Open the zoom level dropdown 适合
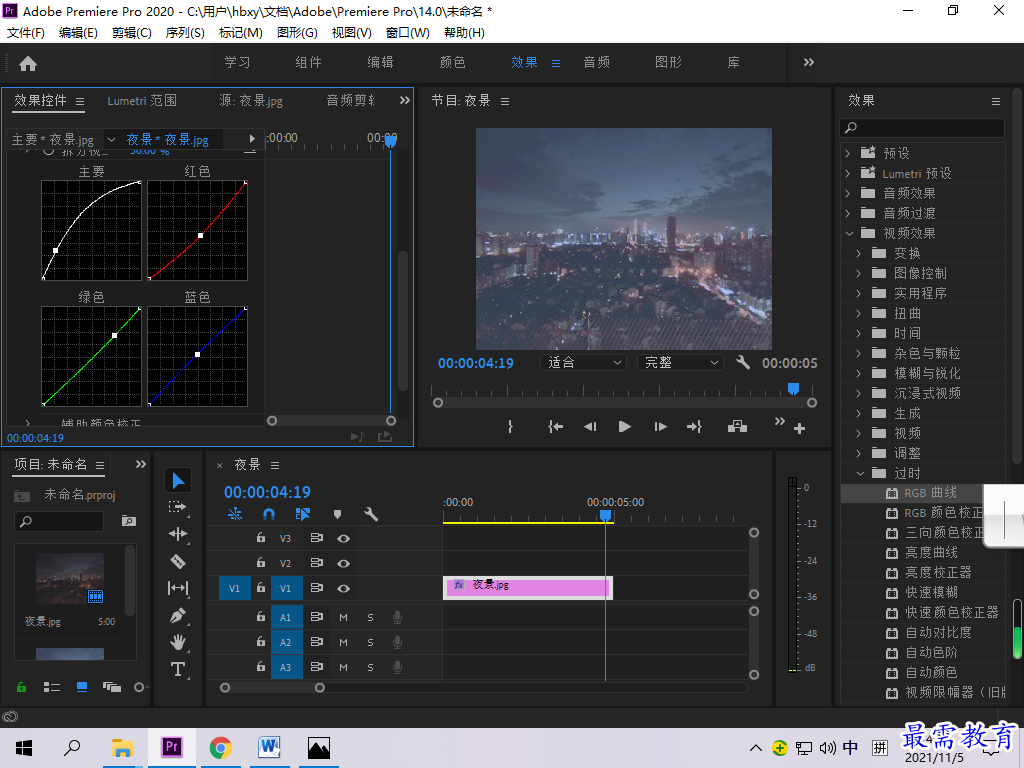Image resolution: width=1024 pixels, height=768 pixels. [583, 362]
